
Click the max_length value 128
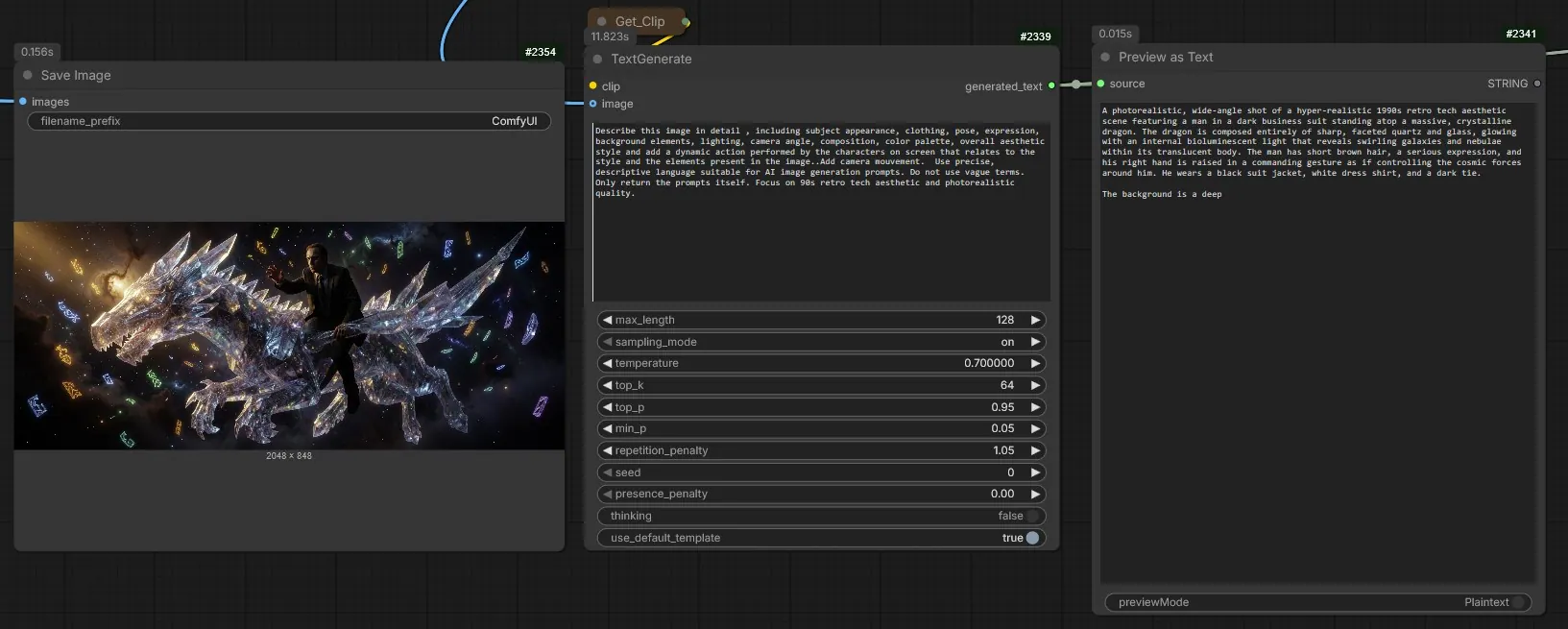click(x=1005, y=320)
